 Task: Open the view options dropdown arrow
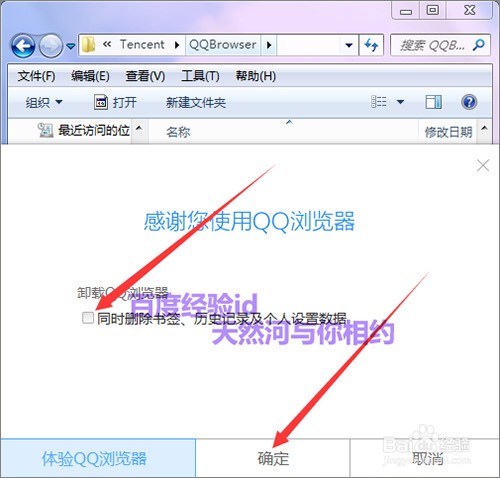(400, 102)
